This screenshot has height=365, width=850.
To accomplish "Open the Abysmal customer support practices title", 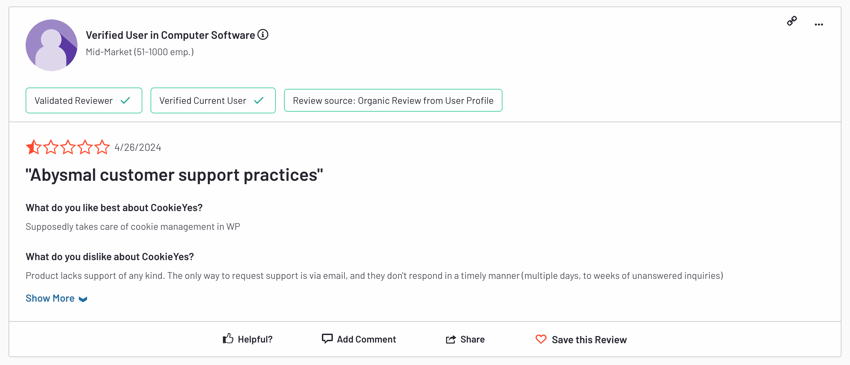I will (x=174, y=175).
